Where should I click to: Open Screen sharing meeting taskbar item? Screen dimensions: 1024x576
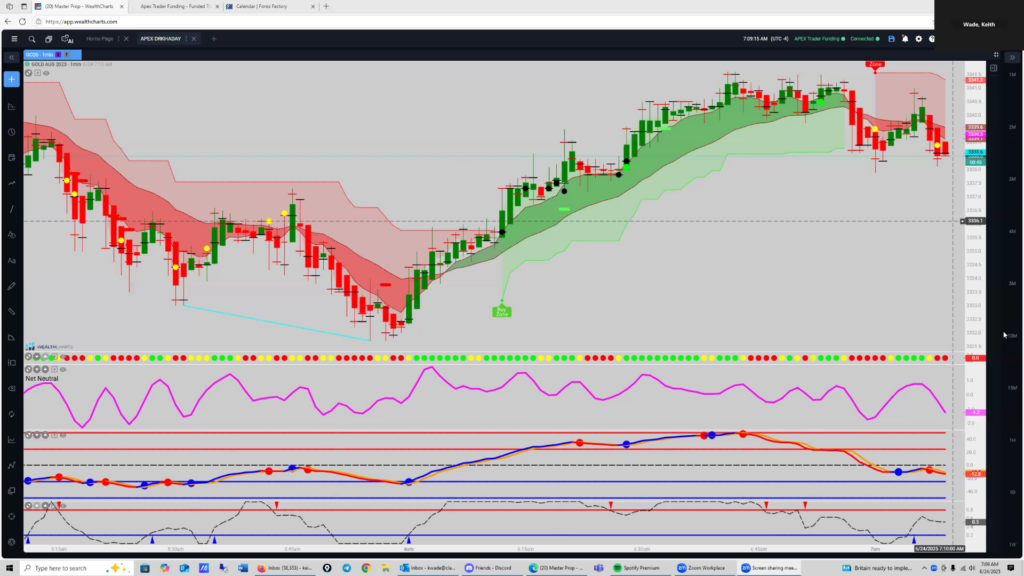(770, 568)
